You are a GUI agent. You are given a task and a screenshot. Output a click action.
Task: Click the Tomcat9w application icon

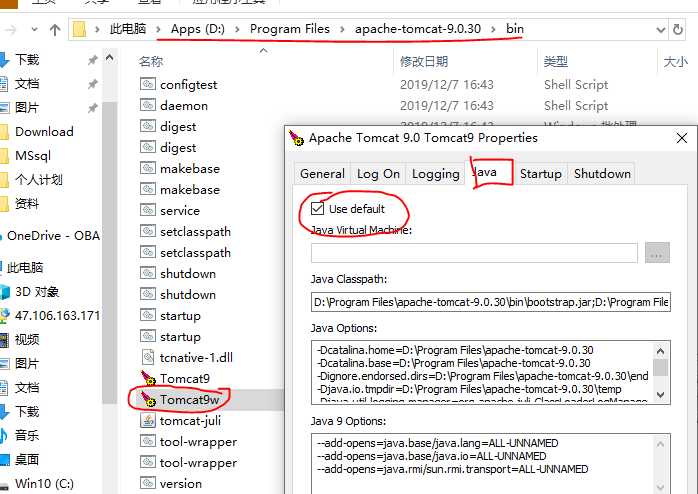coord(148,399)
